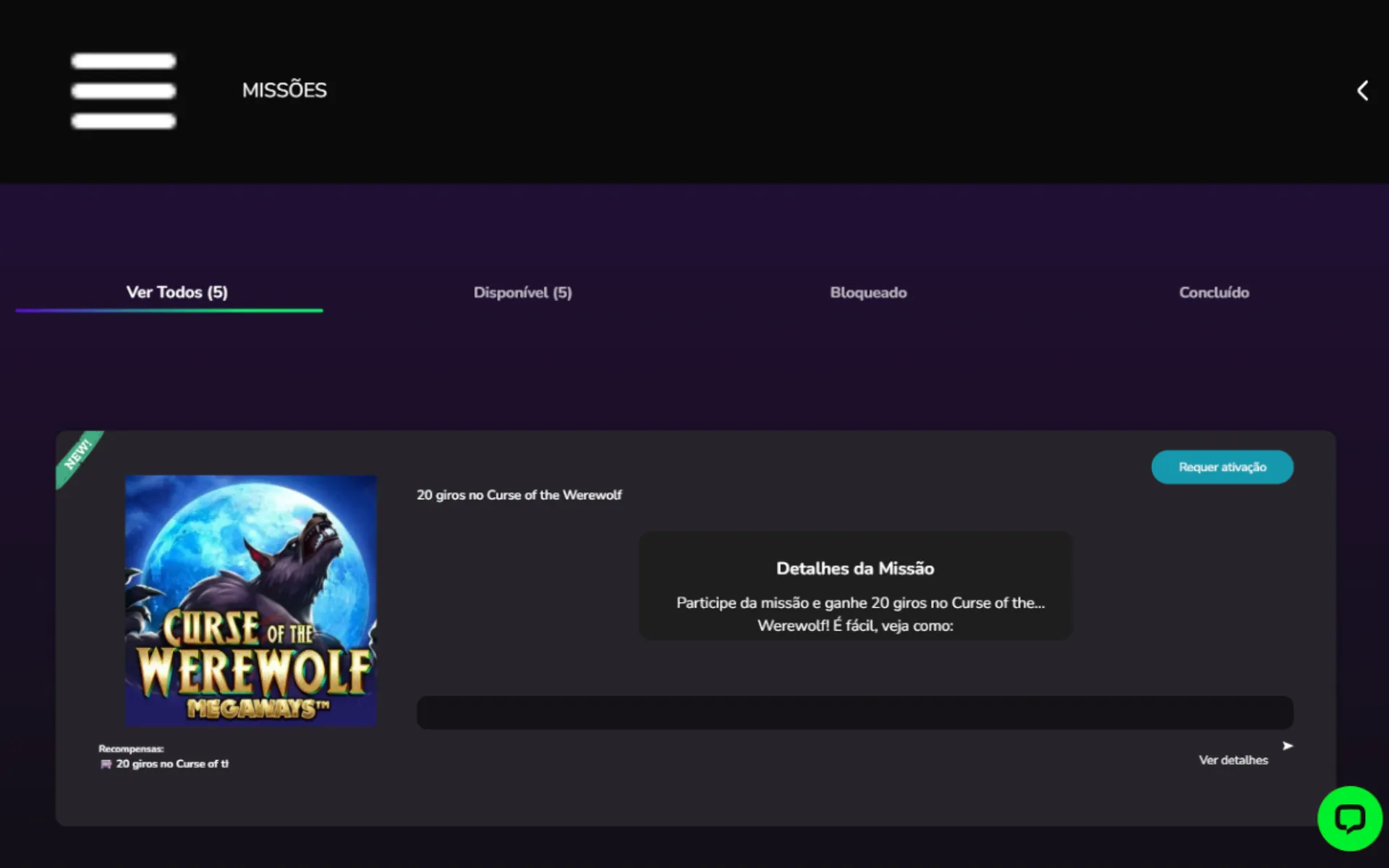Click the truncated mission description text
The image size is (1389, 868).
pyautogui.click(x=859, y=613)
